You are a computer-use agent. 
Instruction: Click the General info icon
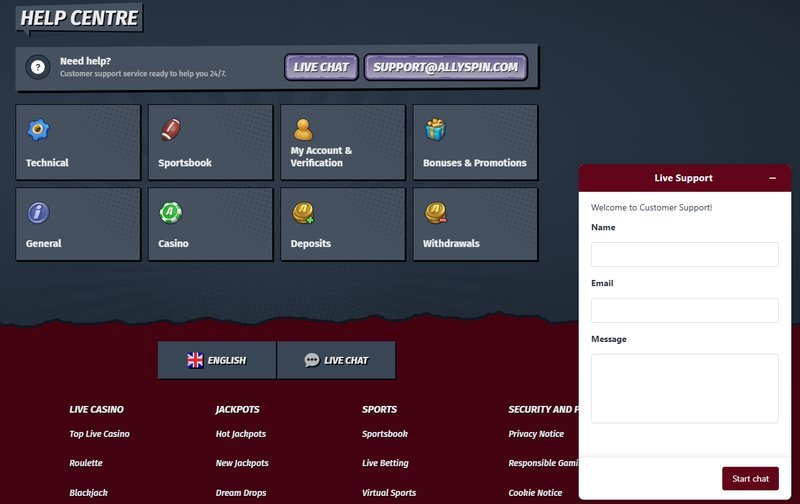pyautogui.click(x=38, y=213)
